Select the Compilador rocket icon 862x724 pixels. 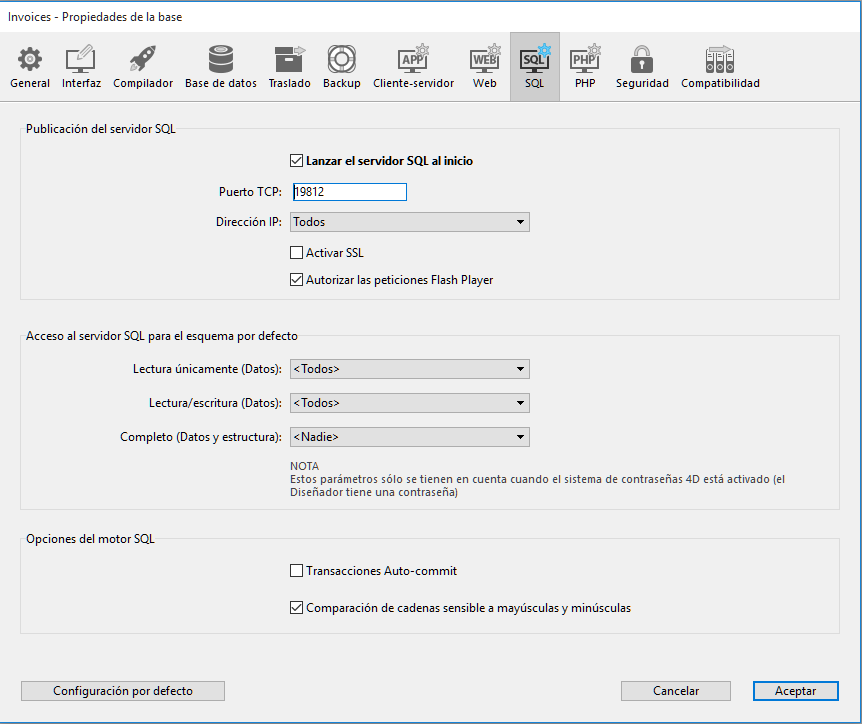(x=143, y=60)
